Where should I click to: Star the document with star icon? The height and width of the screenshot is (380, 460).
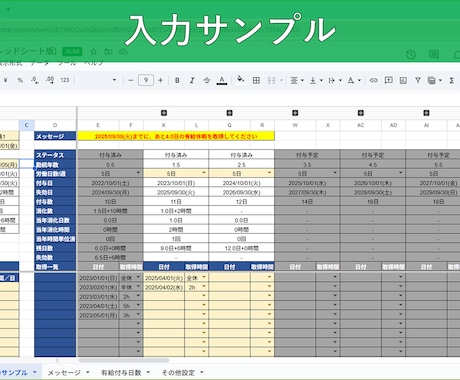(x=94, y=52)
